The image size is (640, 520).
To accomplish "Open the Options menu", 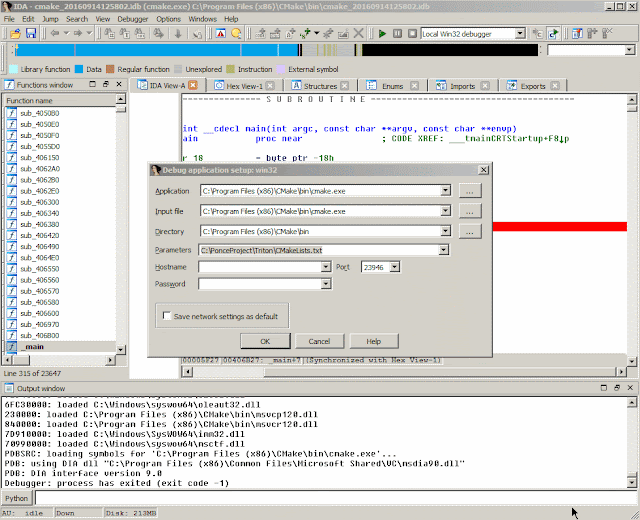I will point(168,19).
